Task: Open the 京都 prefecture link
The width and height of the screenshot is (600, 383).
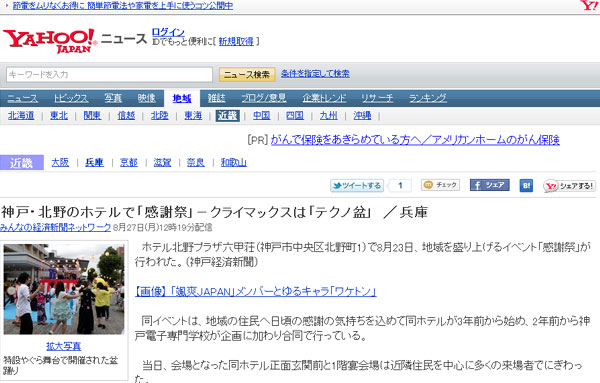Action: click(129, 163)
